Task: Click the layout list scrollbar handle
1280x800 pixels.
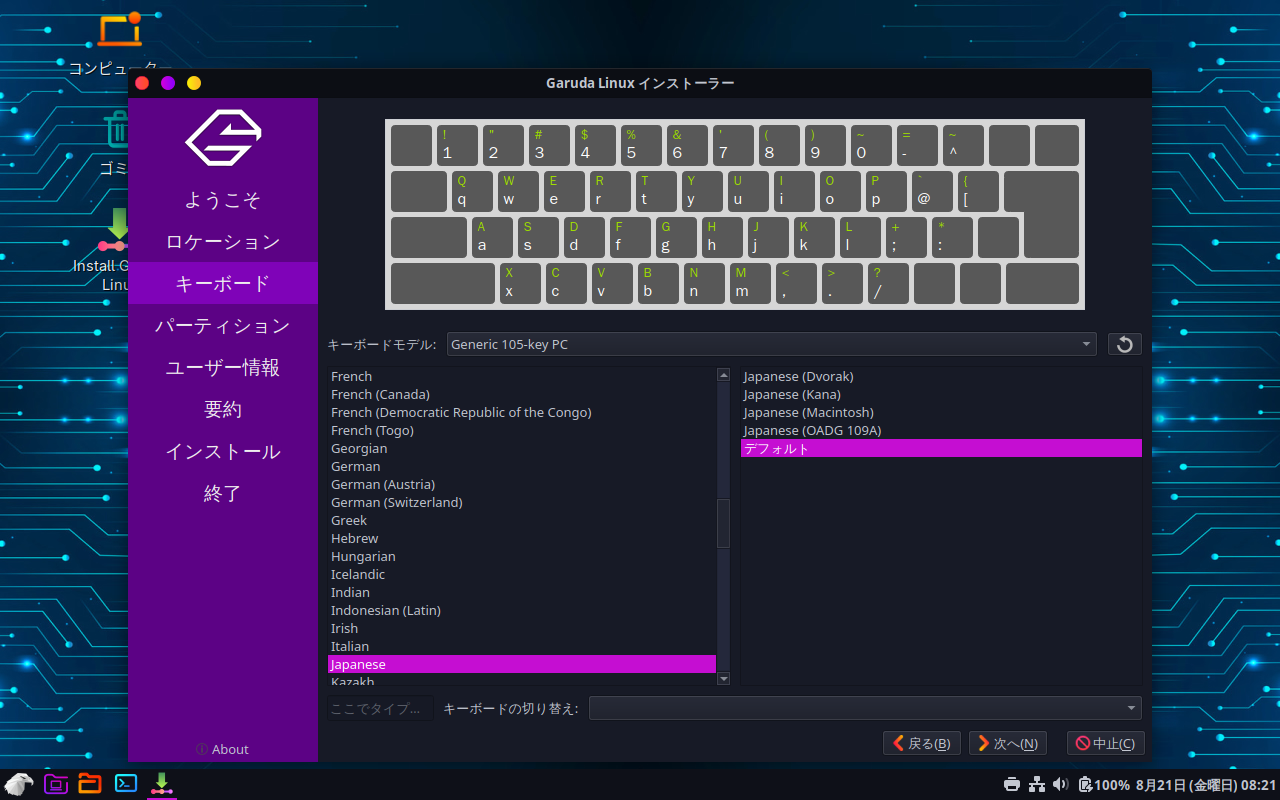Action: (x=724, y=522)
